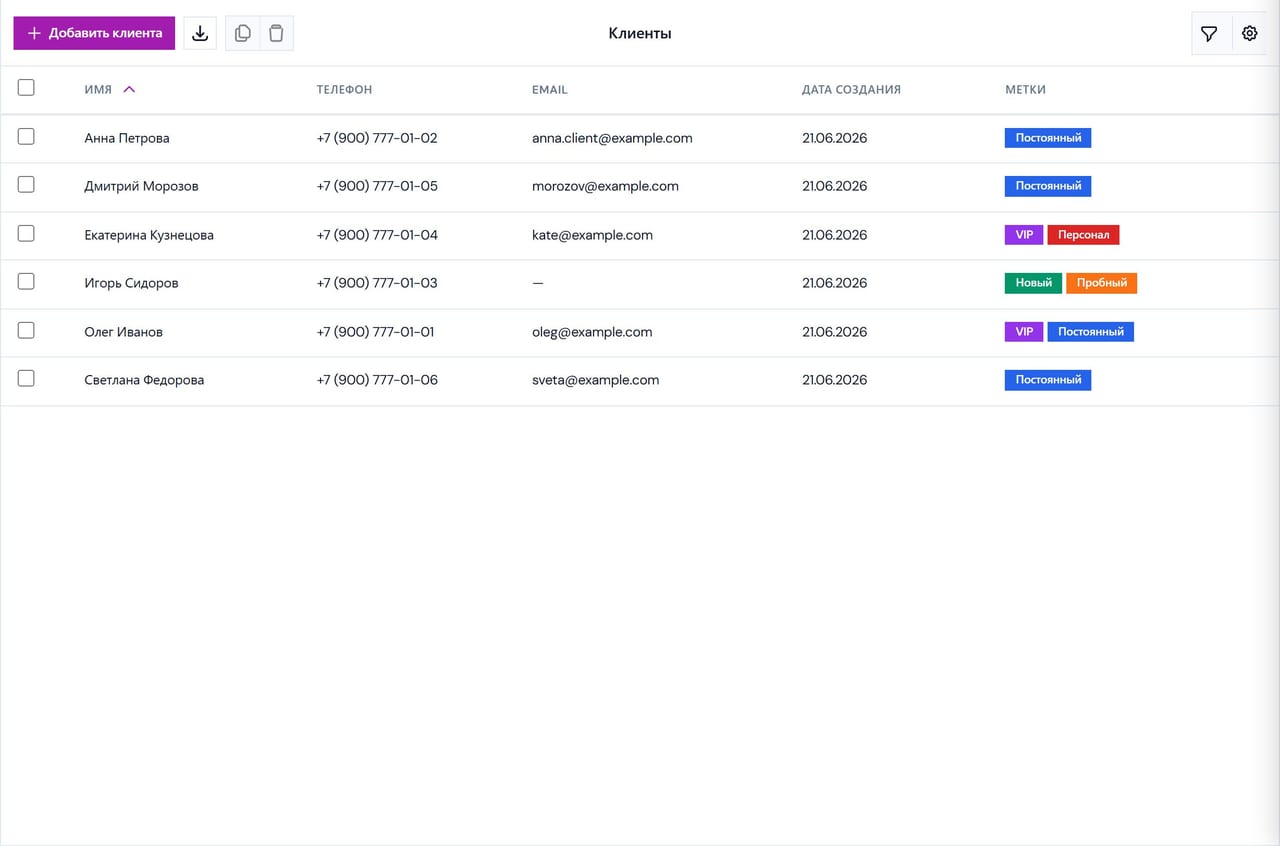The image size is (1280, 846).
Task: Click Постоянный tag in Светлана Федорова row
Action: [1048, 380]
